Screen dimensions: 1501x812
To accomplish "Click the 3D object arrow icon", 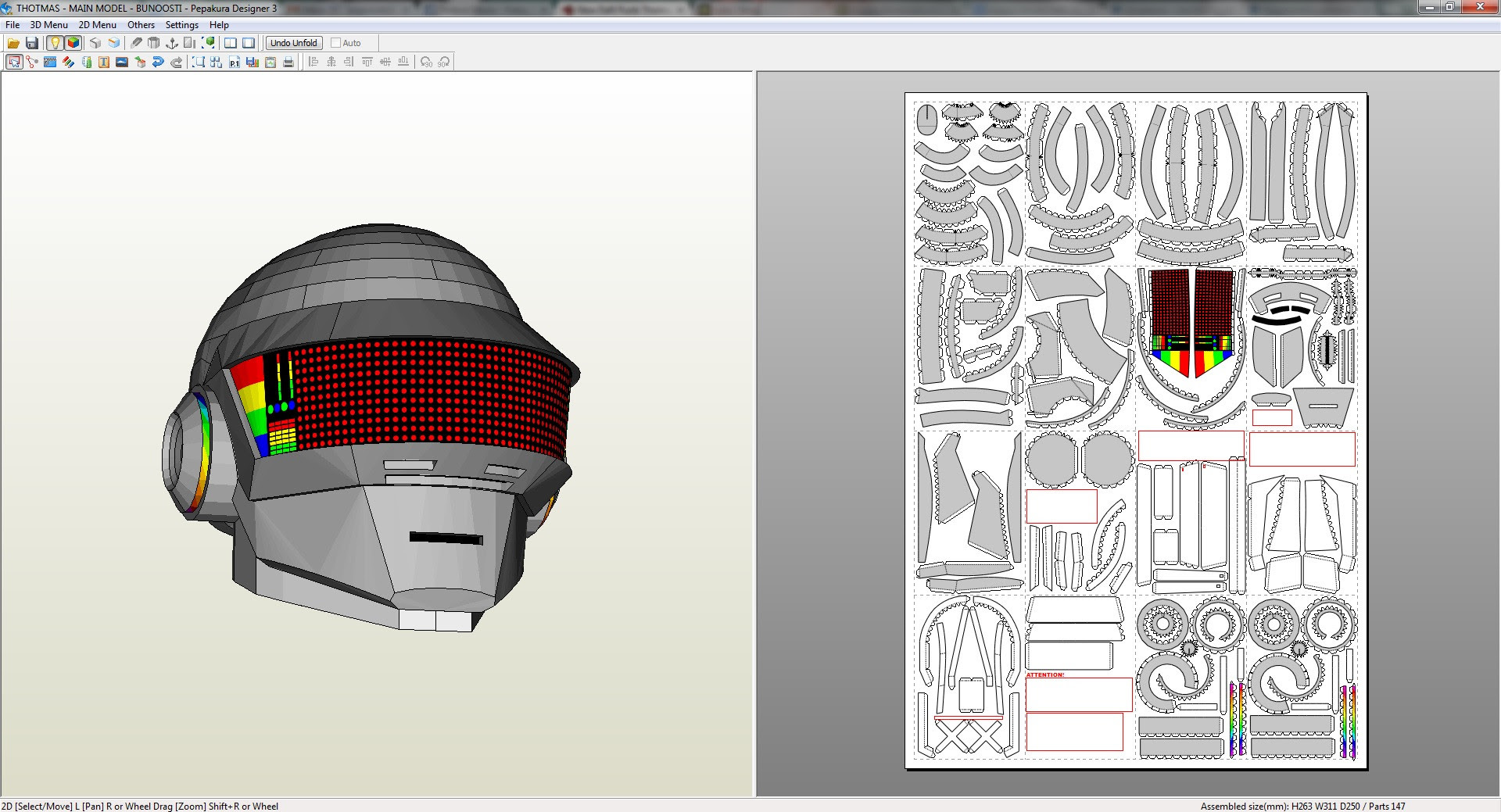I will point(140,62).
